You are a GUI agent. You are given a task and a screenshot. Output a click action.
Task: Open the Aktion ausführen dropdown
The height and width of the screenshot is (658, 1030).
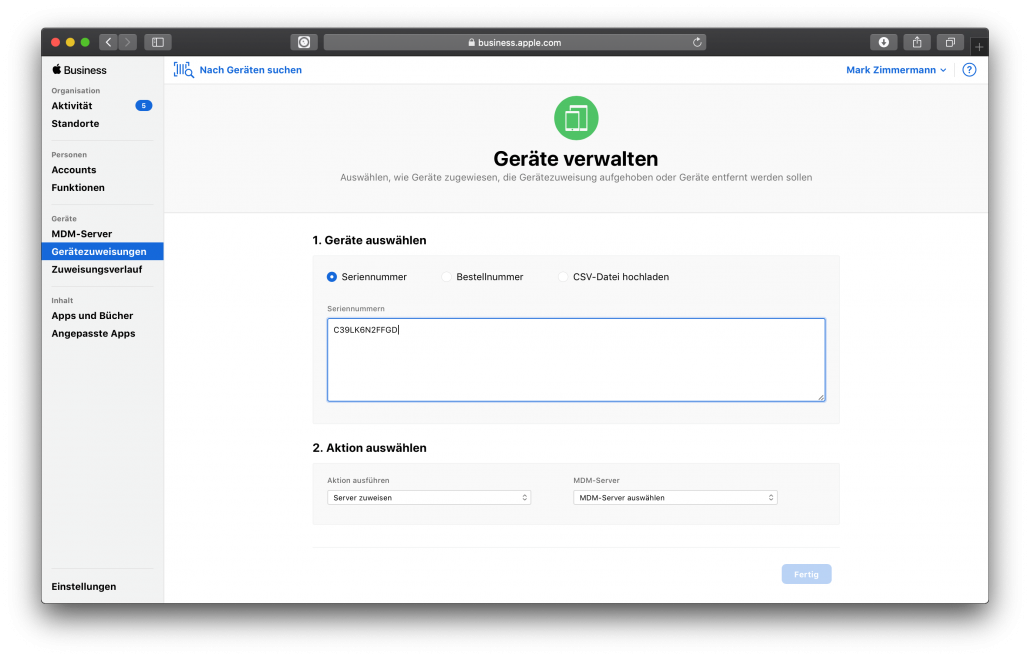pos(429,497)
